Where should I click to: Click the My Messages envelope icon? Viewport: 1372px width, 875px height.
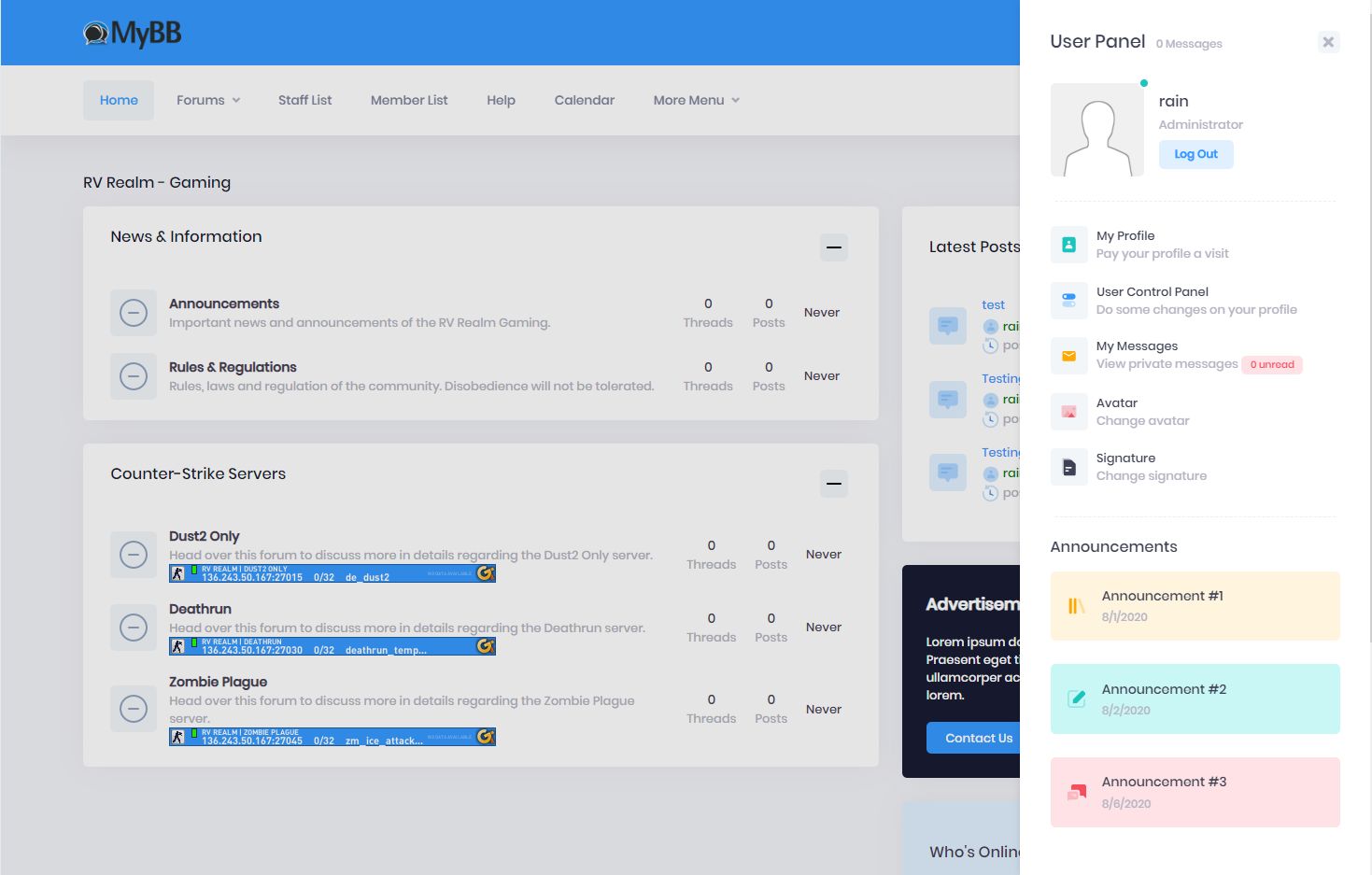pyautogui.click(x=1068, y=356)
